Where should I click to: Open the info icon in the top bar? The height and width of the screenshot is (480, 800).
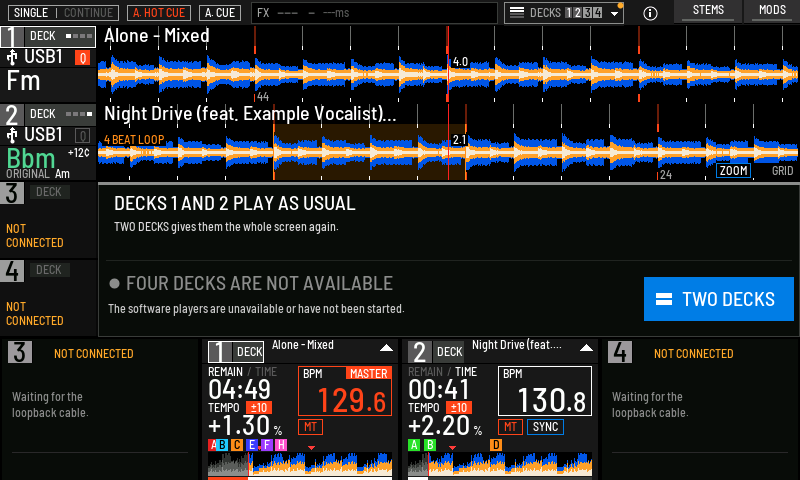[x=650, y=13]
